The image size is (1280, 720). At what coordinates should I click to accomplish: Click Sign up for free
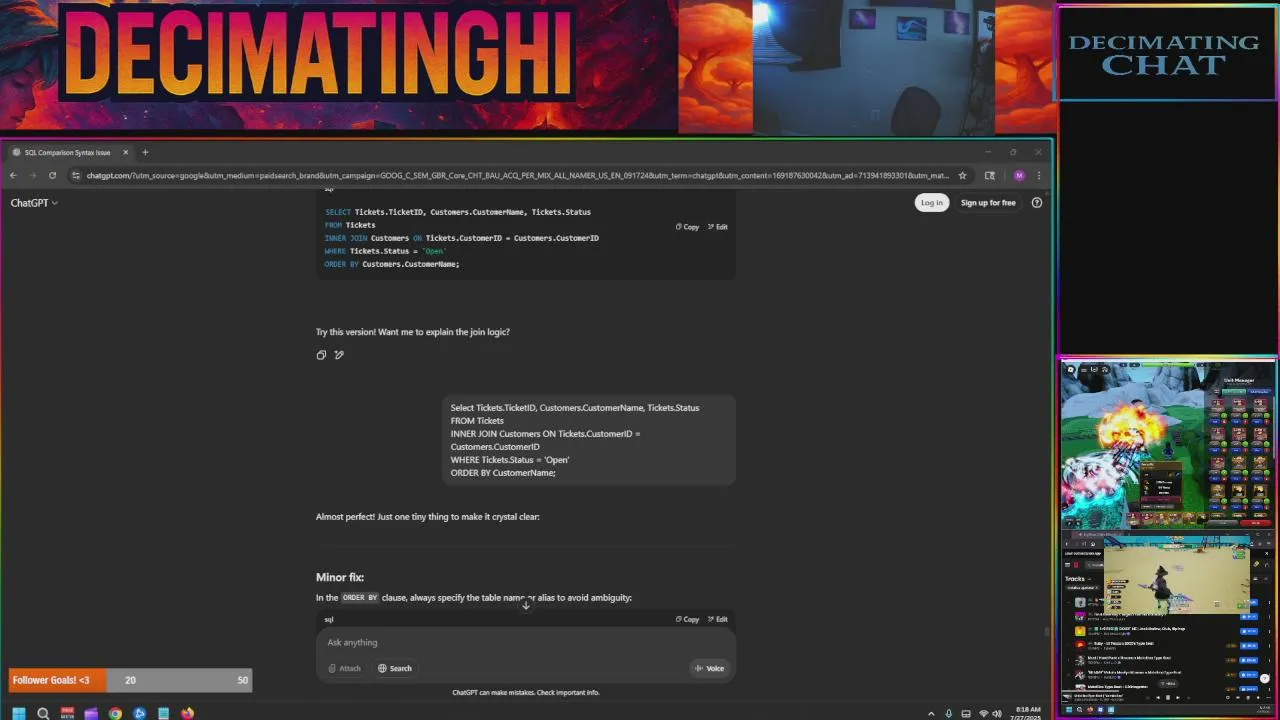click(x=988, y=203)
